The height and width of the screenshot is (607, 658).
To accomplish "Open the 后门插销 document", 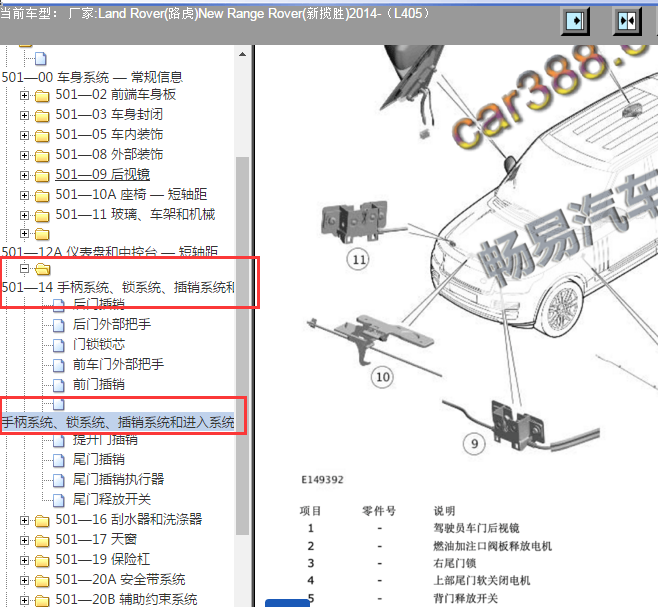I will click(x=98, y=303).
